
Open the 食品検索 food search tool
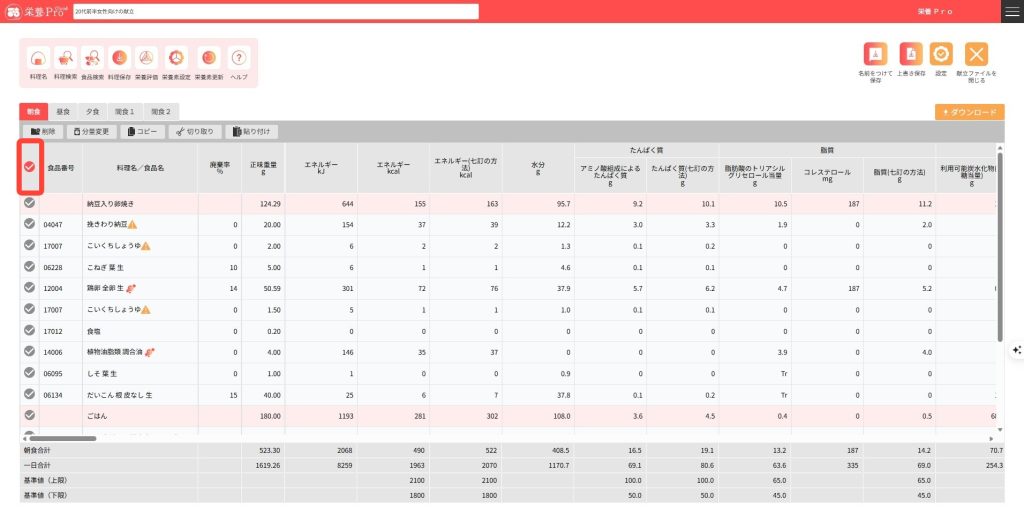(x=92, y=58)
